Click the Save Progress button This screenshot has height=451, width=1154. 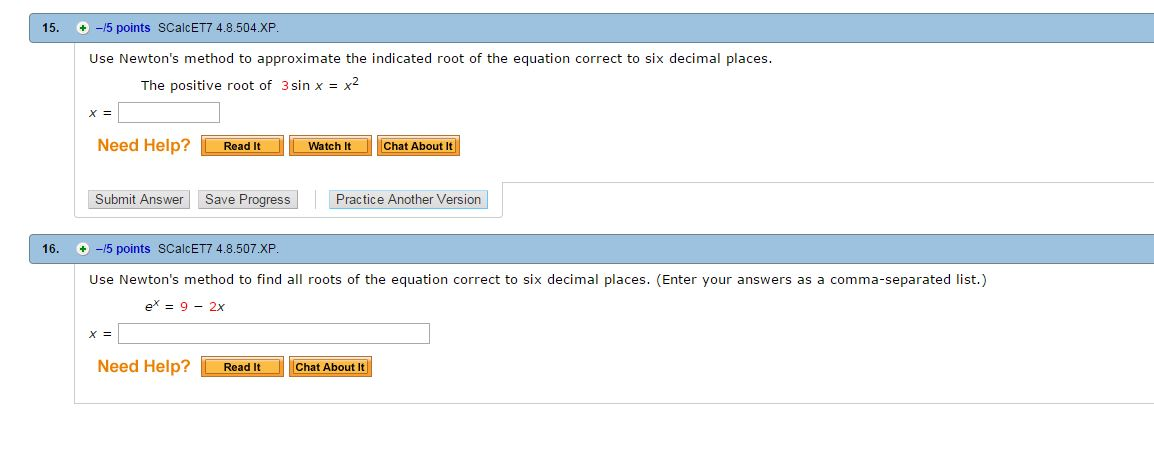[x=248, y=200]
